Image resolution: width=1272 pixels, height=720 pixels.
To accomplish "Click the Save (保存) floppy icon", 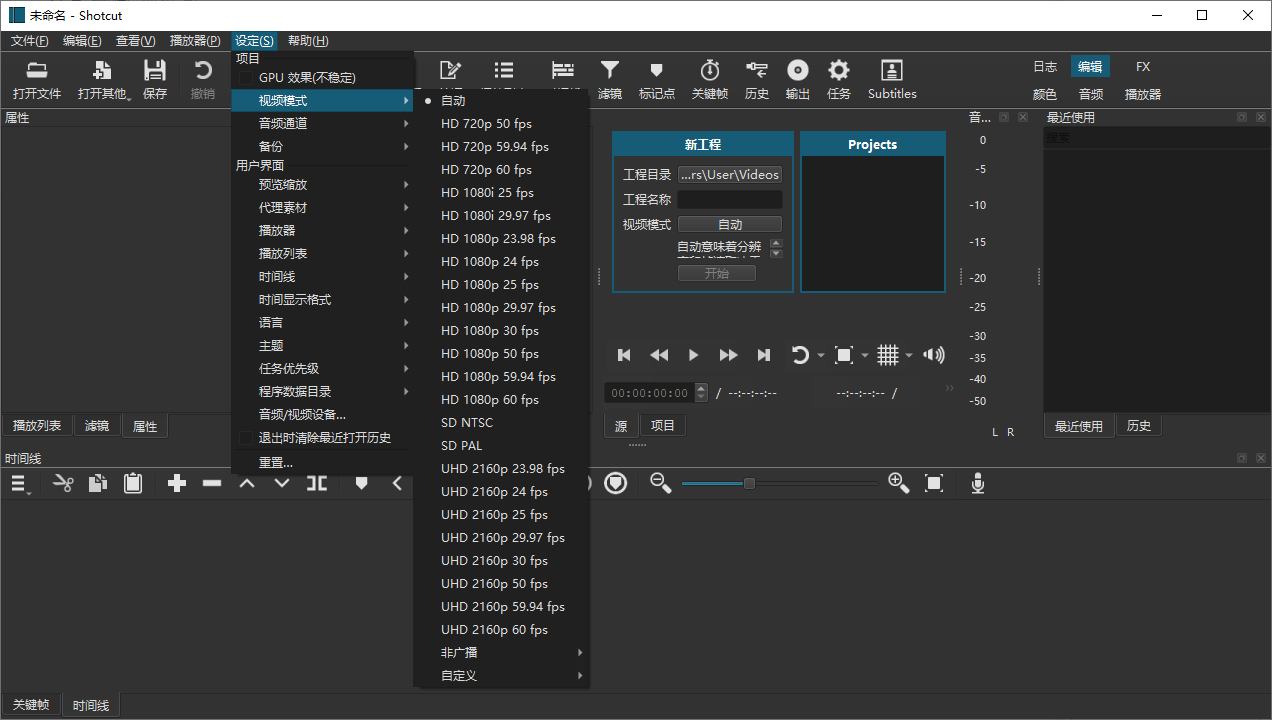I will click(155, 71).
